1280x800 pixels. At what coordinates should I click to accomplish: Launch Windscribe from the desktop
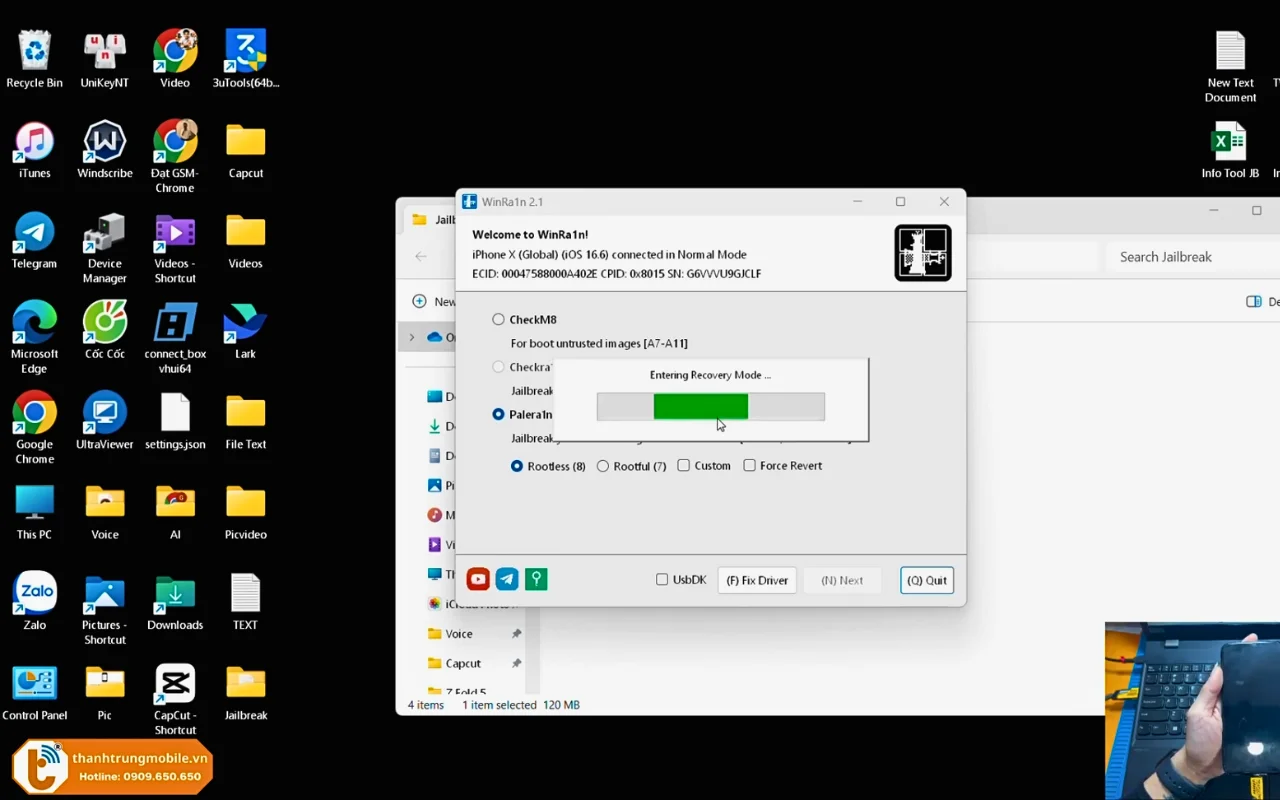coord(104,150)
